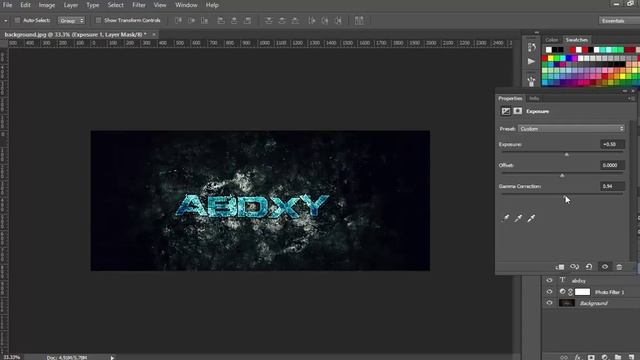Open the Layer menu
The width and height of the screenshot is (640, 360).
click(x=71, y=5)
